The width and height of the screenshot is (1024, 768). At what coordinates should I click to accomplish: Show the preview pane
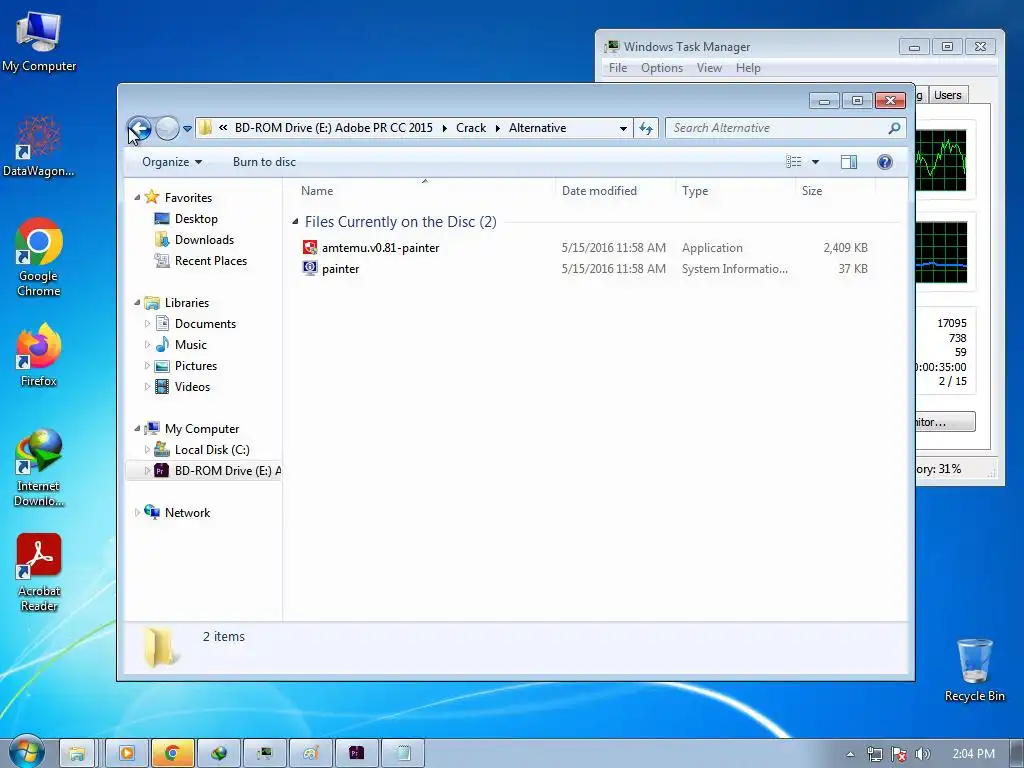(x=849, y=162)
